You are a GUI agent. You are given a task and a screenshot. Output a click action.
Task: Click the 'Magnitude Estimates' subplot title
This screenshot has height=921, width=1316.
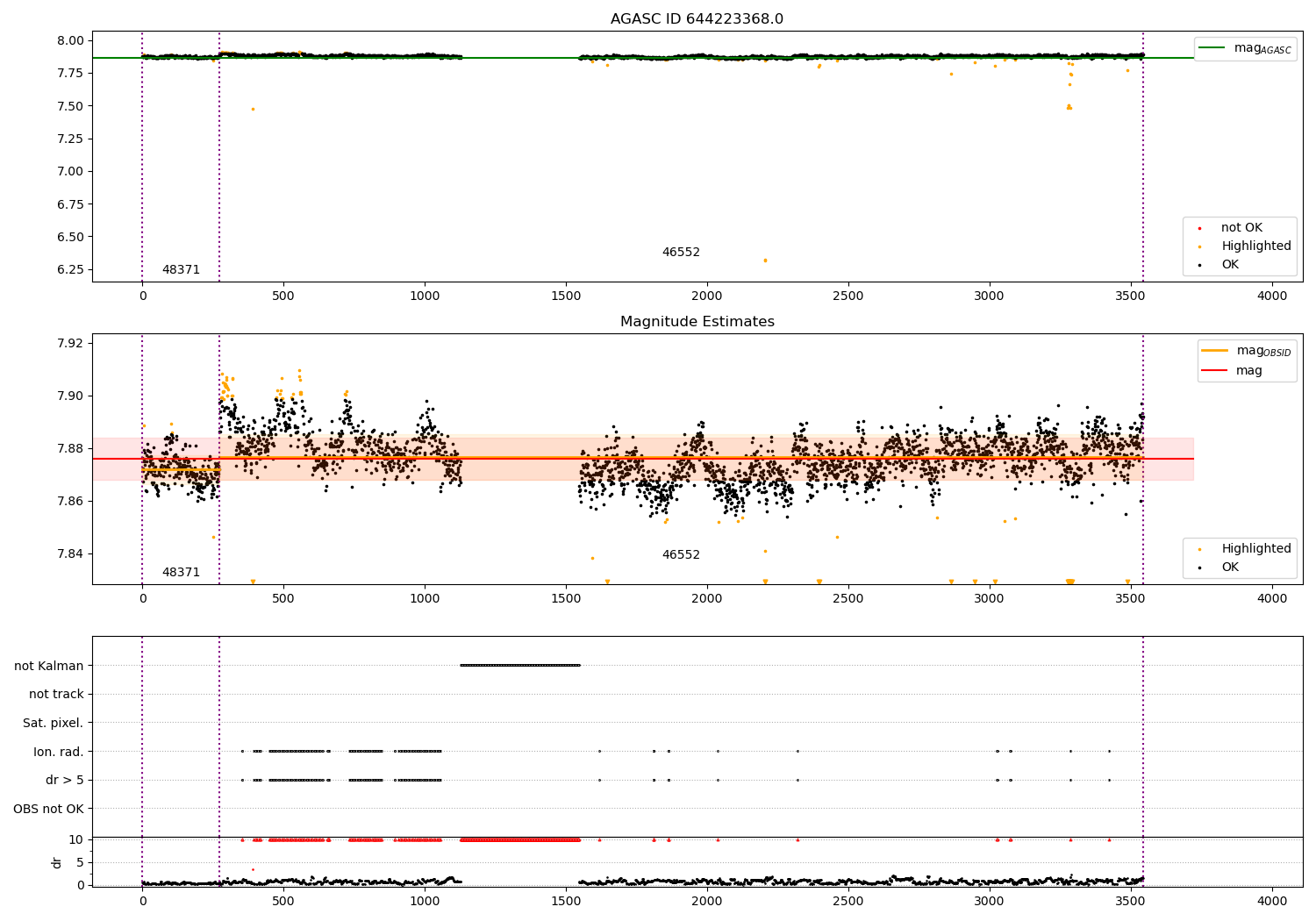(x=697, y=322)
